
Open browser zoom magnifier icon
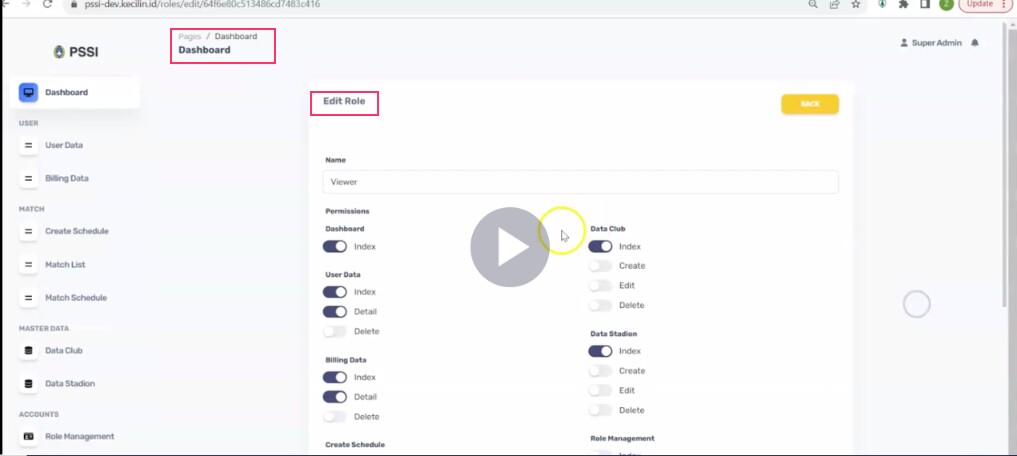pyautogui.click(x=813, y=4)
